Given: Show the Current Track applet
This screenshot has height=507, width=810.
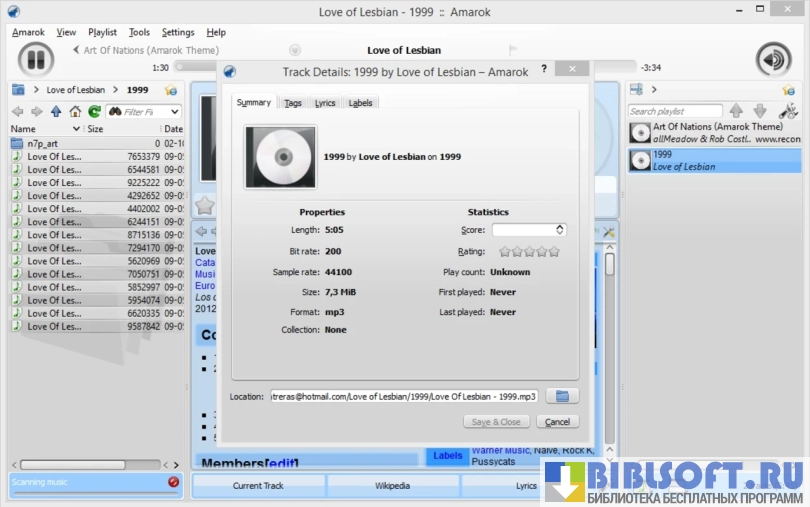Looking at the screenshot, I should (x=258, y=486).
